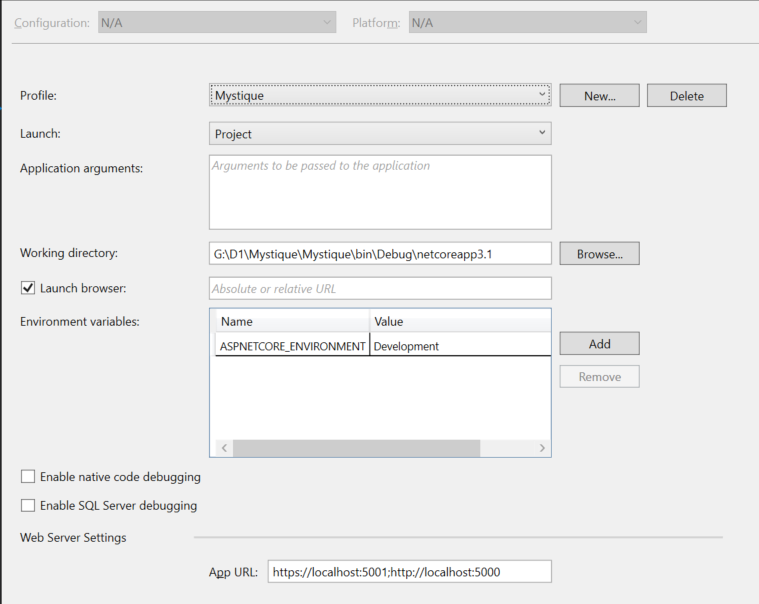Open the Launch dropdown set to Project
The height and width of the screenshot is (604, 759).
(380, 134)
